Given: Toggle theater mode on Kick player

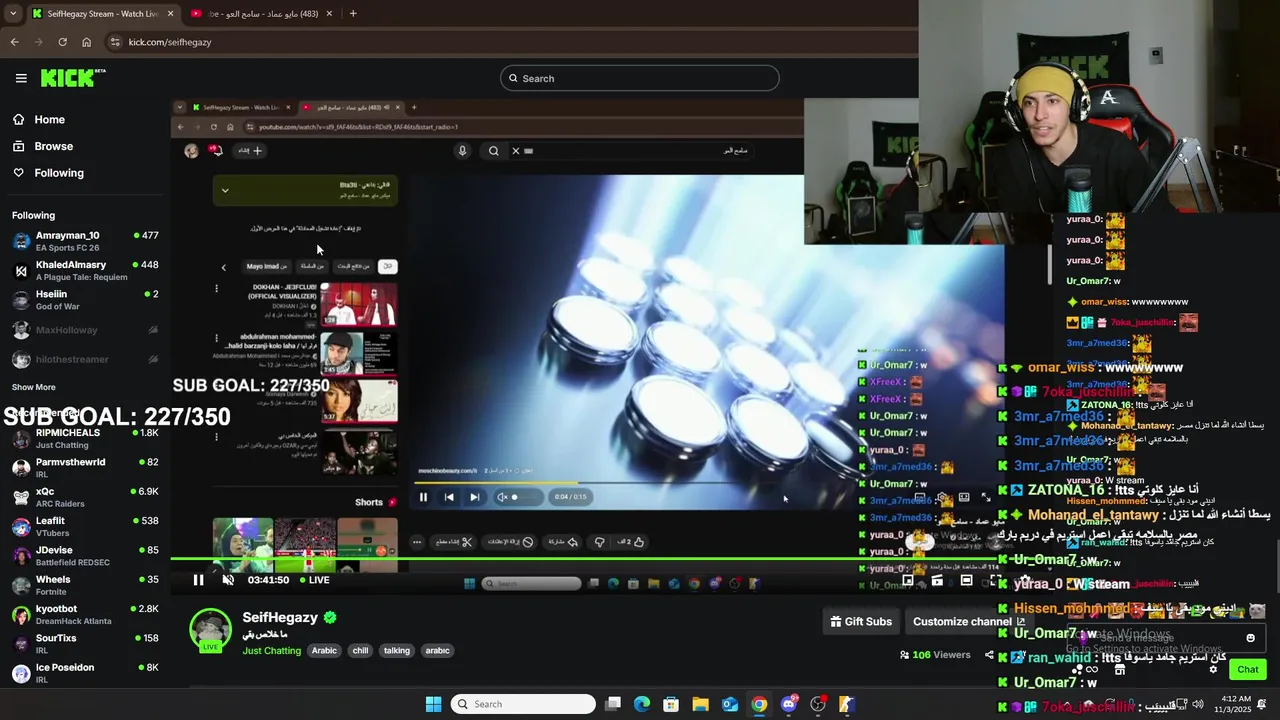Looking at the screenshot, I should pos(966,580).
